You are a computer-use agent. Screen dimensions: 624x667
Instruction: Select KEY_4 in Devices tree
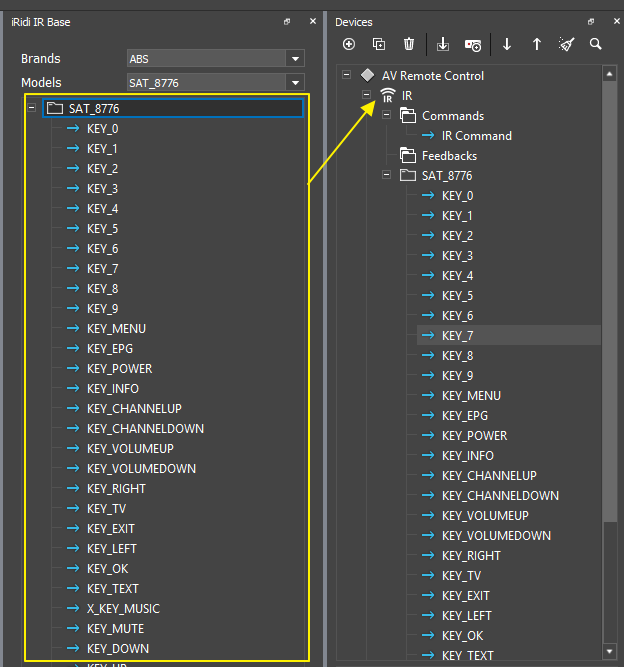tap(457, 276)
